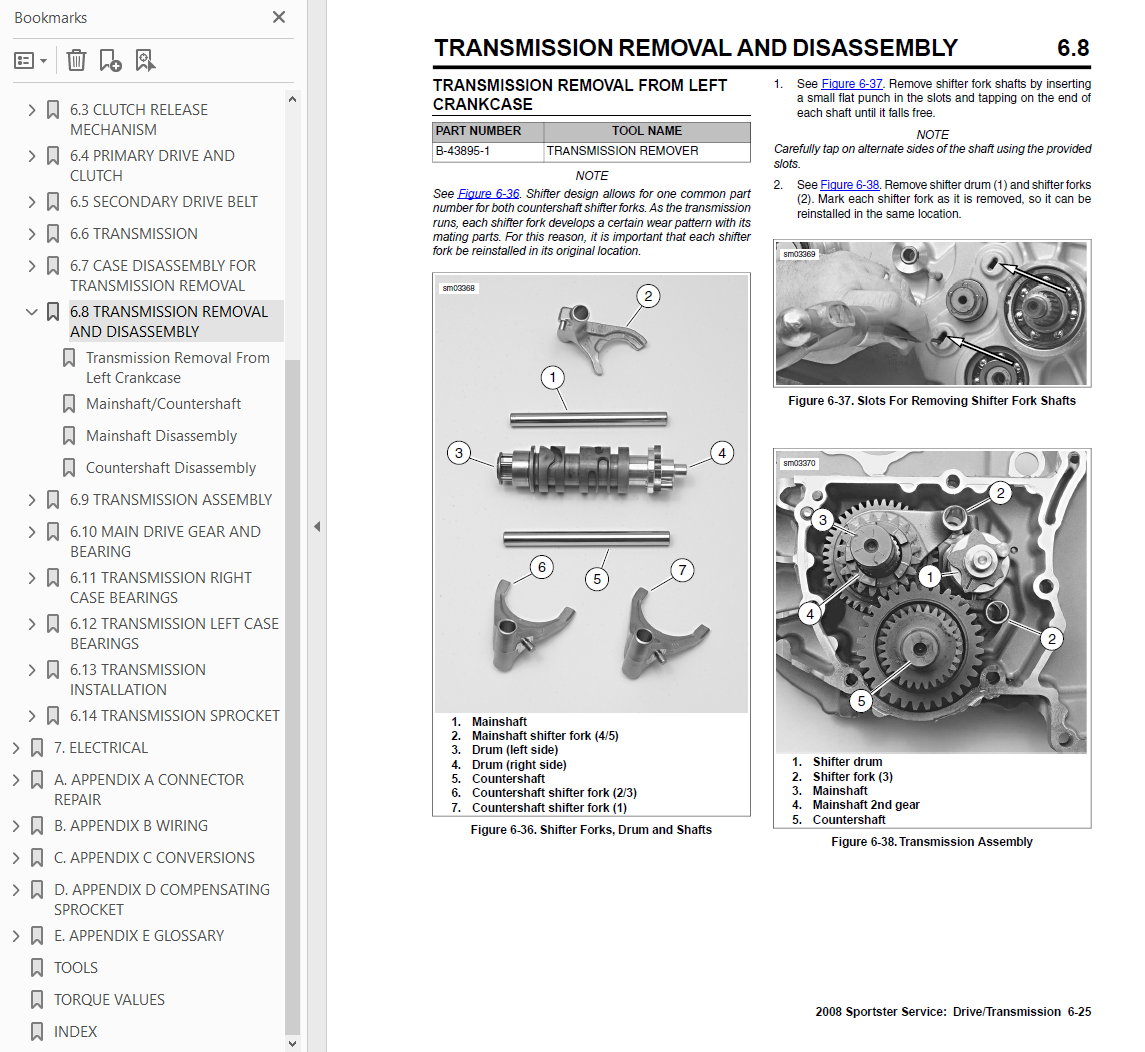The height and width of the screenshot is (1052, 1145).
Task: Open the 6.6 Transmission bookmark
Action: point(134,234)
